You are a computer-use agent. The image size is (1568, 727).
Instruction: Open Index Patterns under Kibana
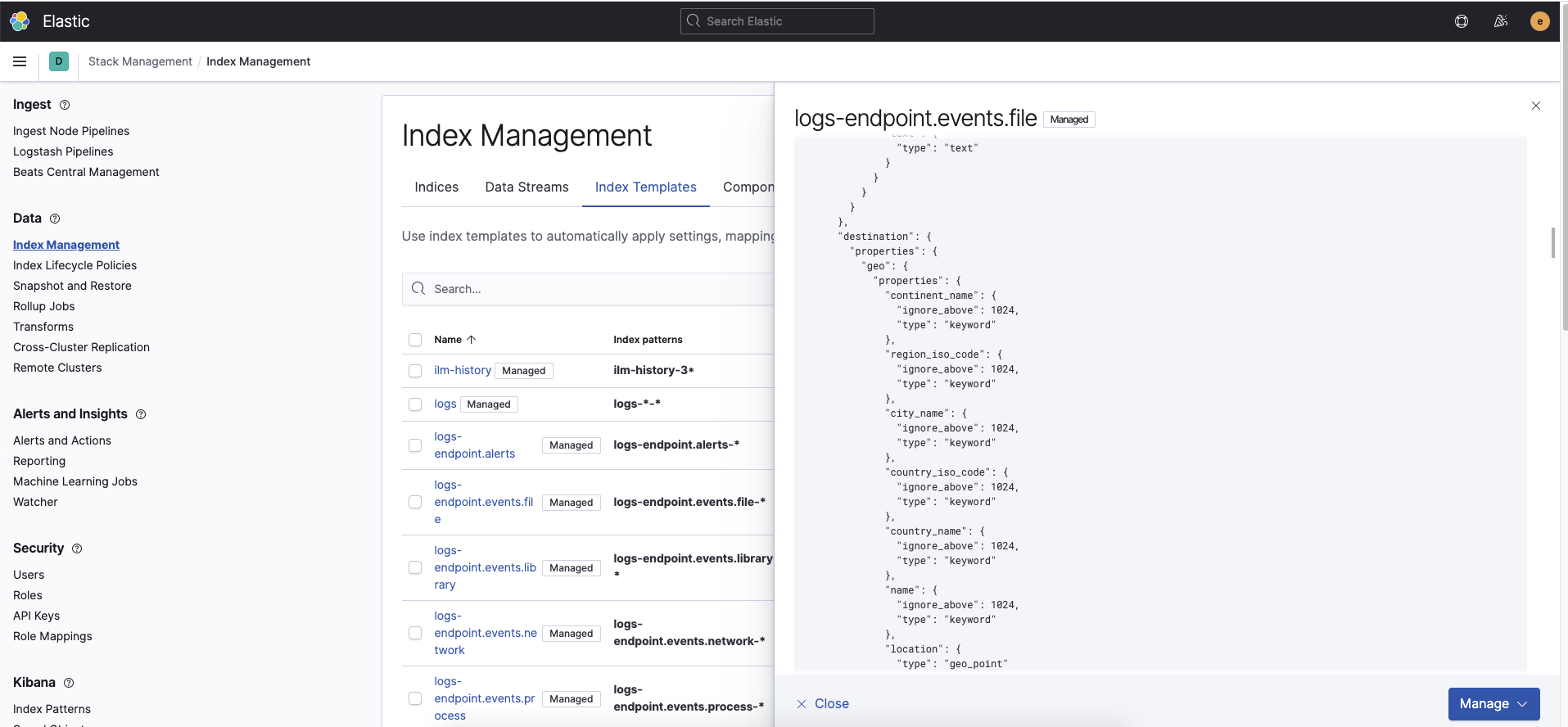52,709
